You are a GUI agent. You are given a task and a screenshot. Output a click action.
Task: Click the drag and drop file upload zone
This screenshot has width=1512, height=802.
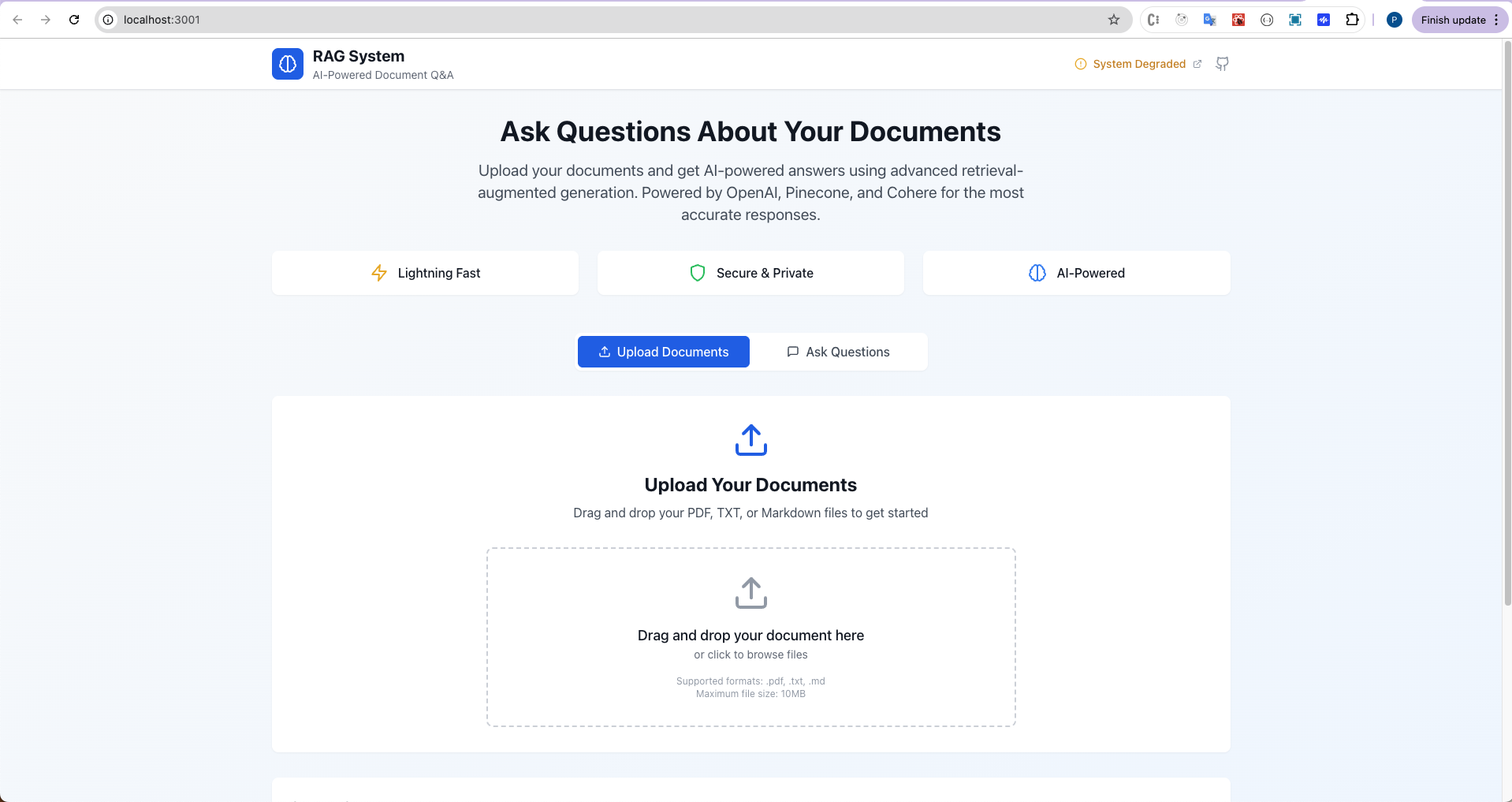751,637
